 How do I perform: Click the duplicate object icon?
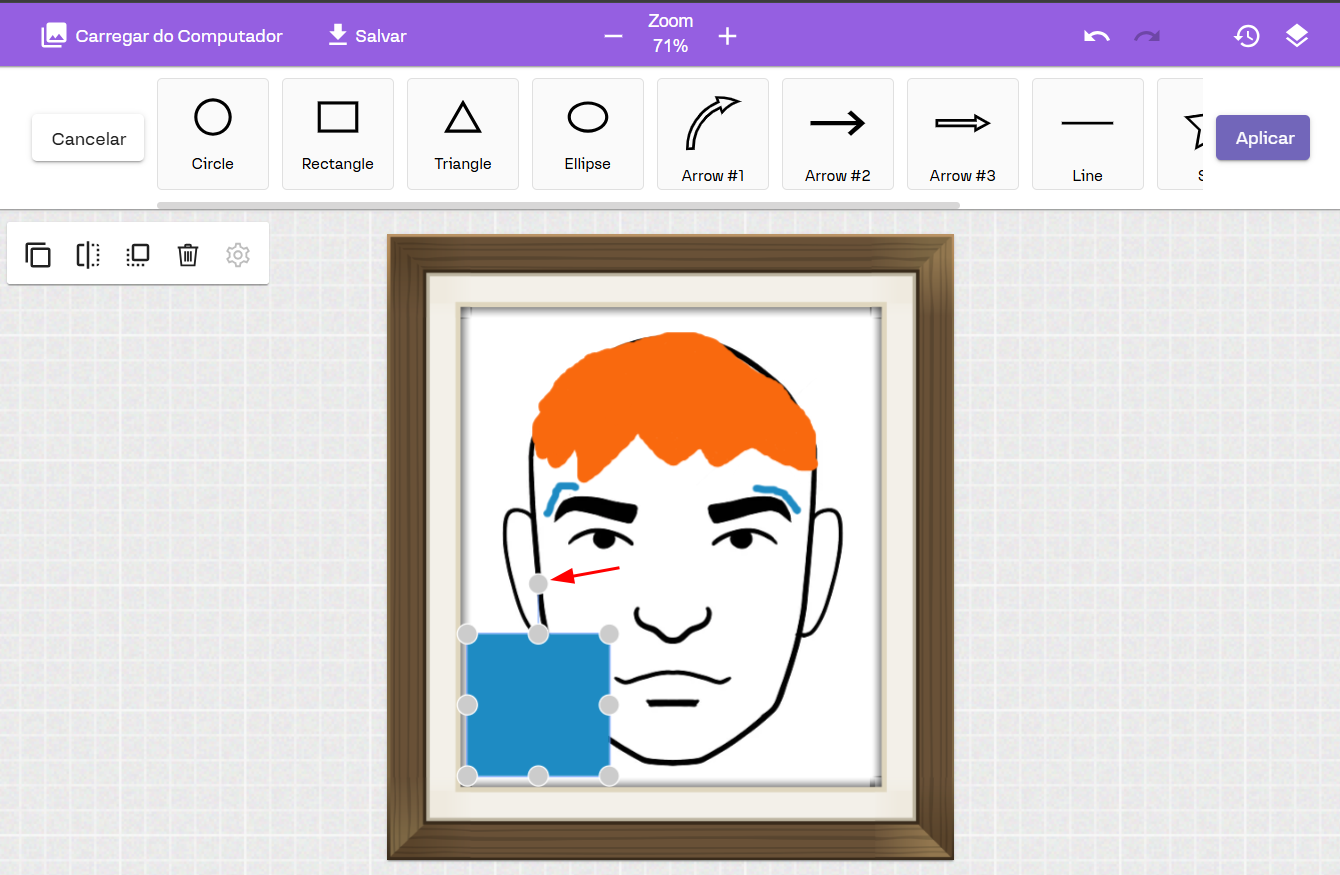[x=38, y=255]
